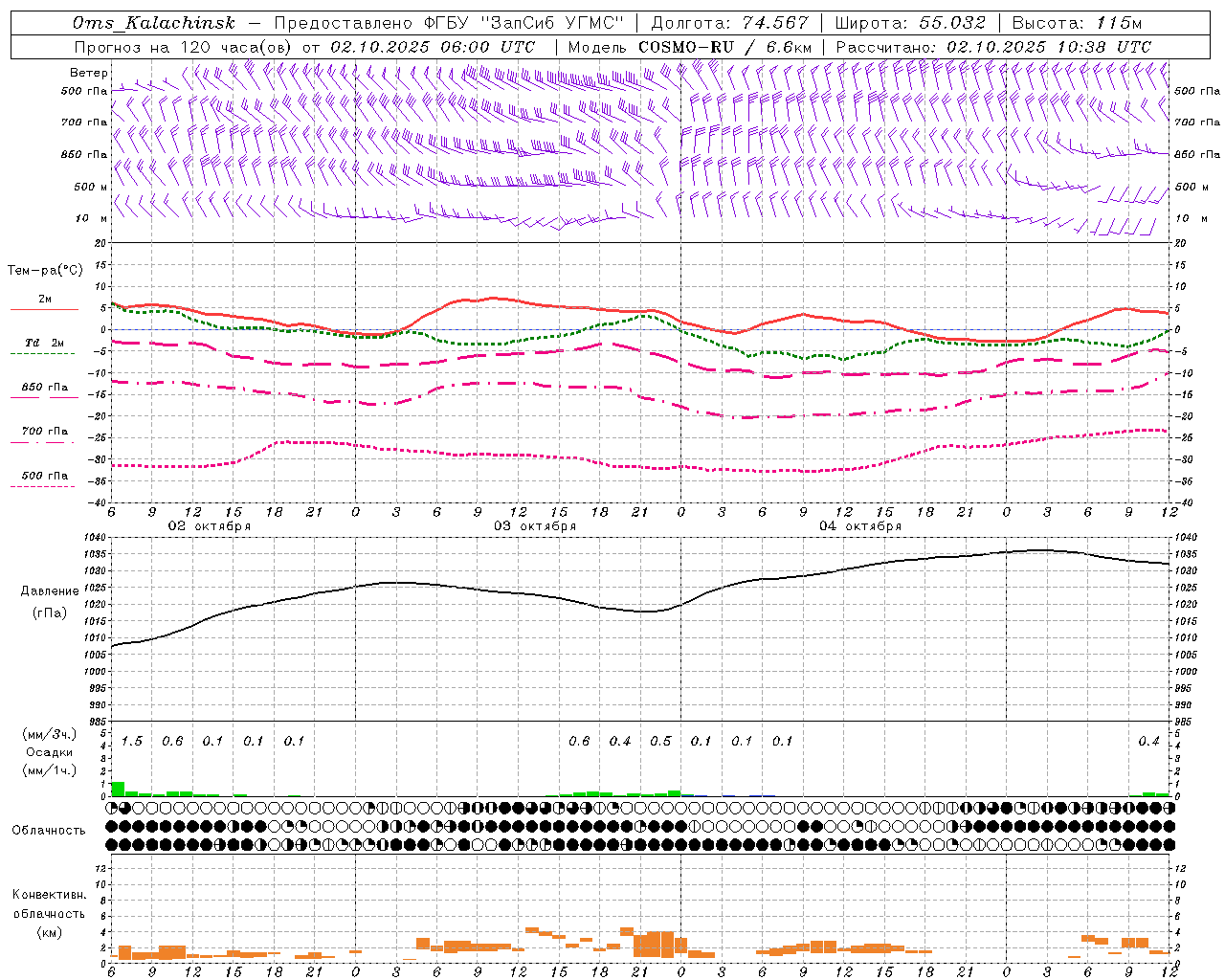Image resolution: width=1225 pixels, height=980 pixels.
Task: Click the (гПа) unit under Давление
Action: [x=50, y=612]
